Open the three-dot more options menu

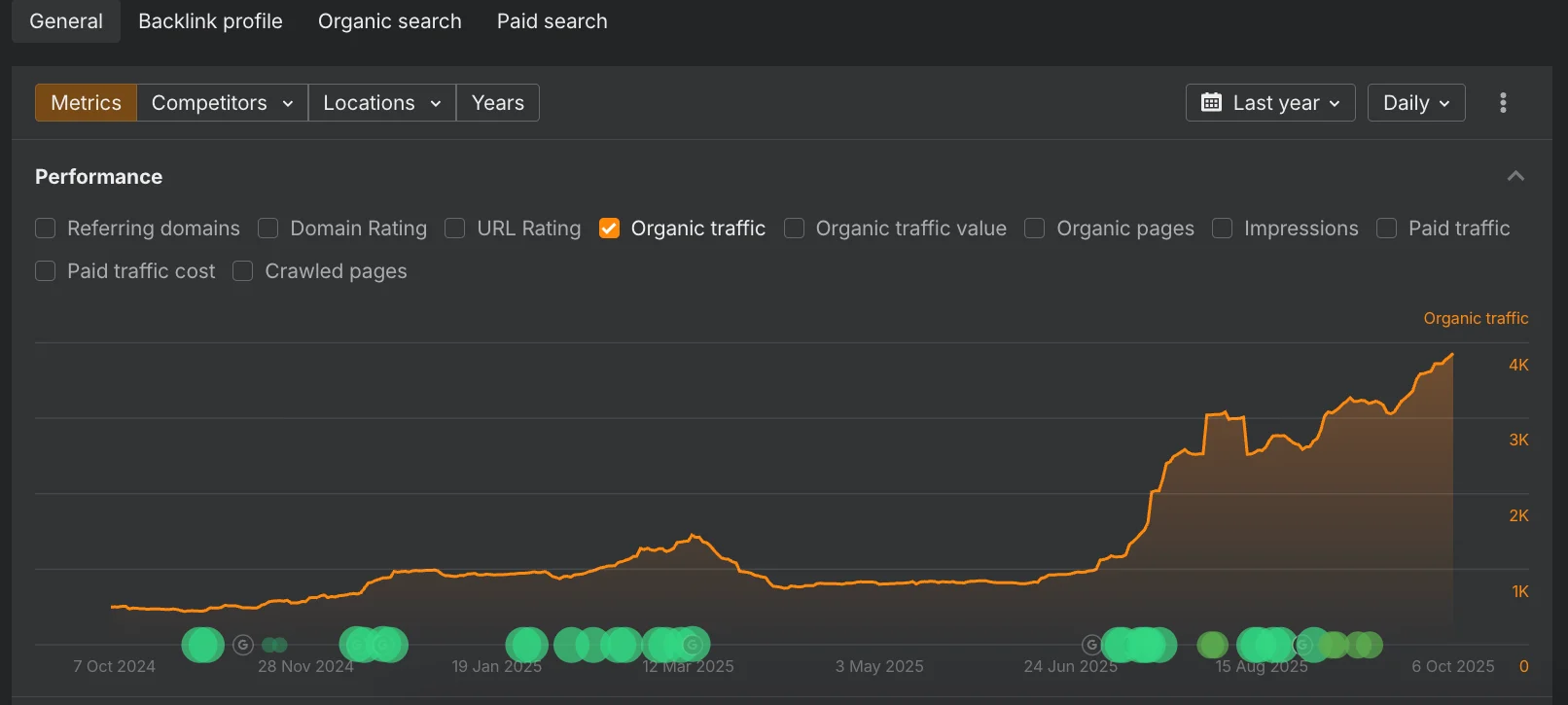point(1503,103)
